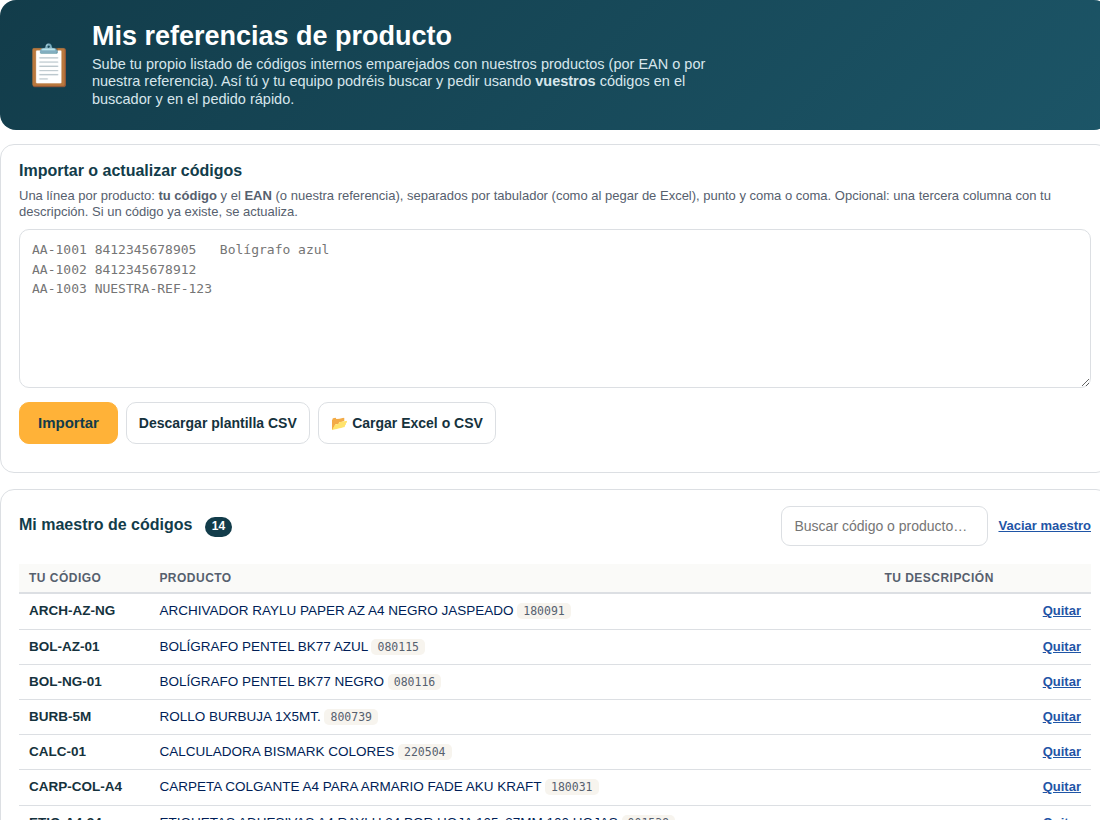Click the 14 count badge
This screenshot has height=820, width=1100.
[x=218, y=526]
